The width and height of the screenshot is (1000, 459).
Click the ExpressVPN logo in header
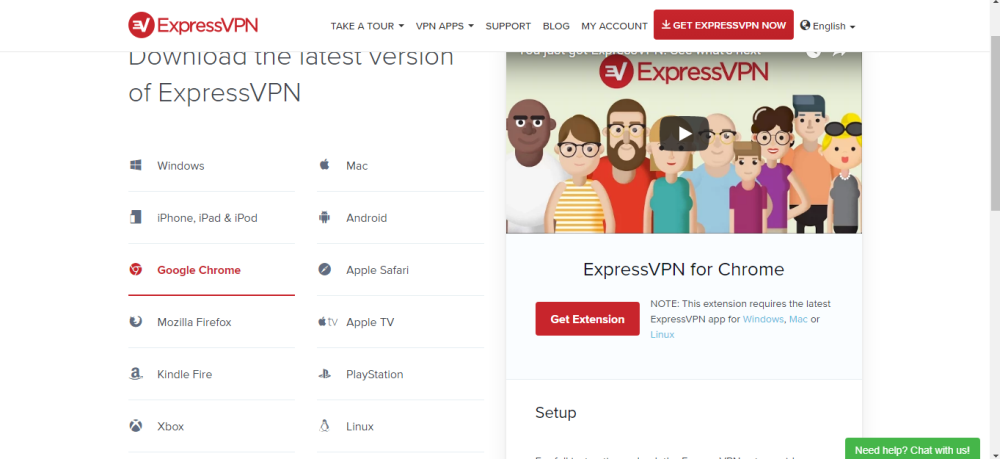tap(193, 25)
